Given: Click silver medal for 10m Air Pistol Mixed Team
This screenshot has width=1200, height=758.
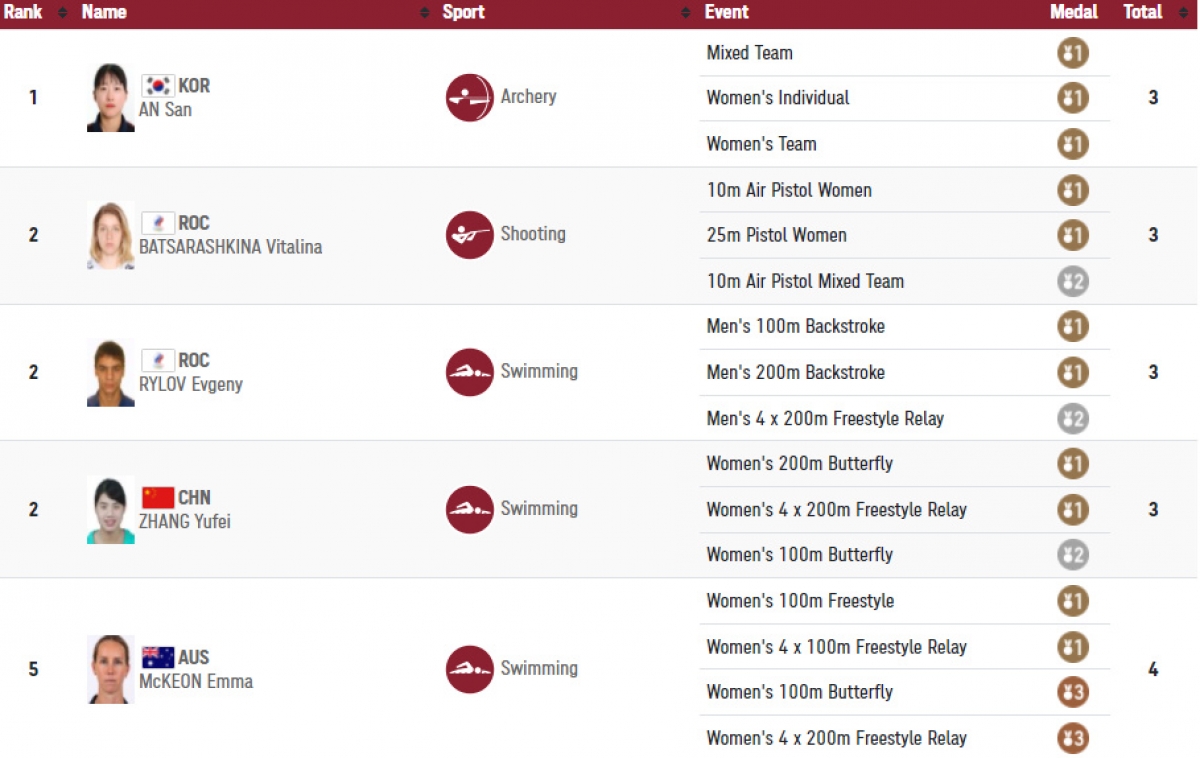Looking at the screenshot, I should 1073,282.
